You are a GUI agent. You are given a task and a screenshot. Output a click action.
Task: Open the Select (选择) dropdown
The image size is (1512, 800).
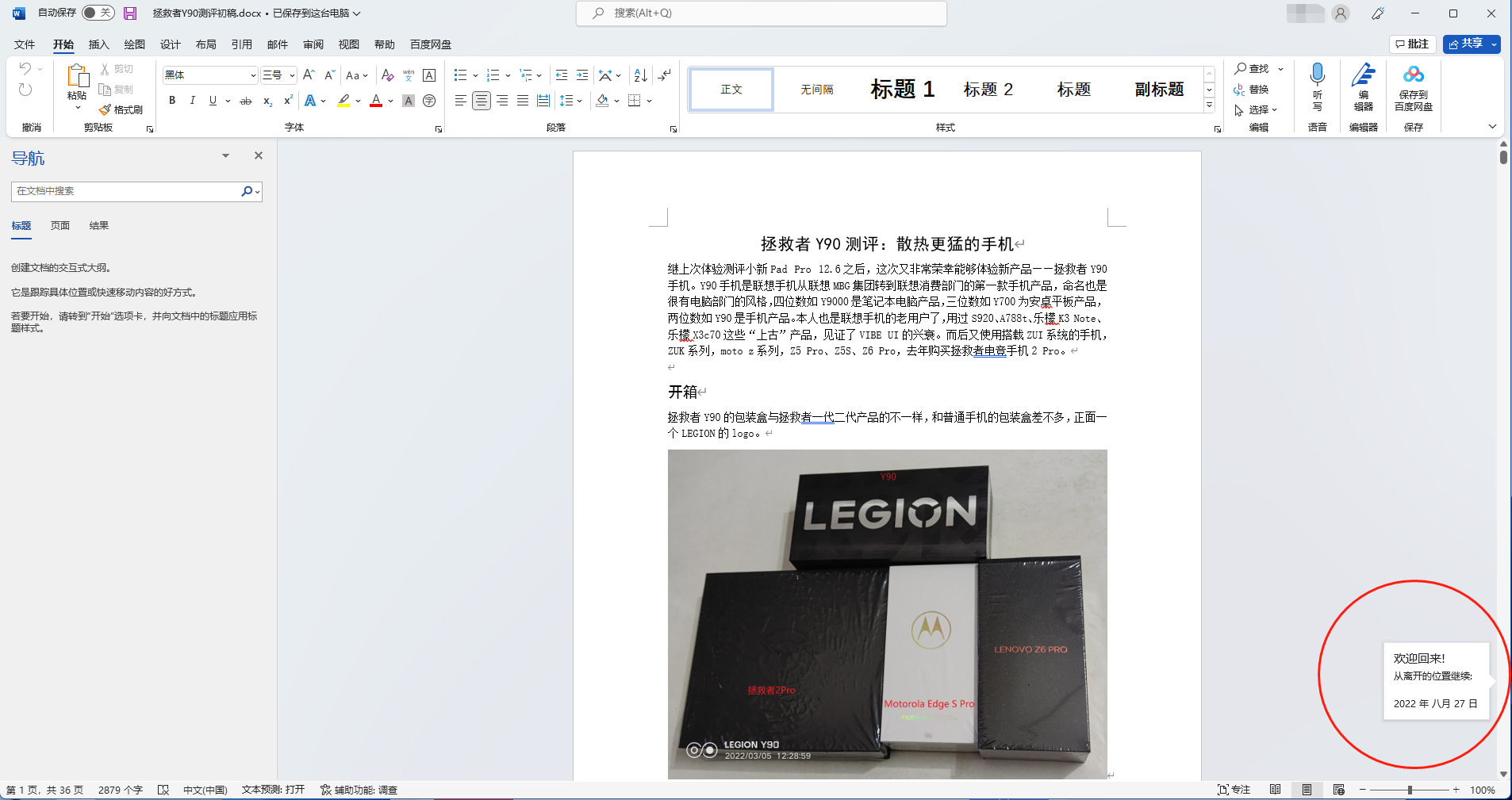1256,110
